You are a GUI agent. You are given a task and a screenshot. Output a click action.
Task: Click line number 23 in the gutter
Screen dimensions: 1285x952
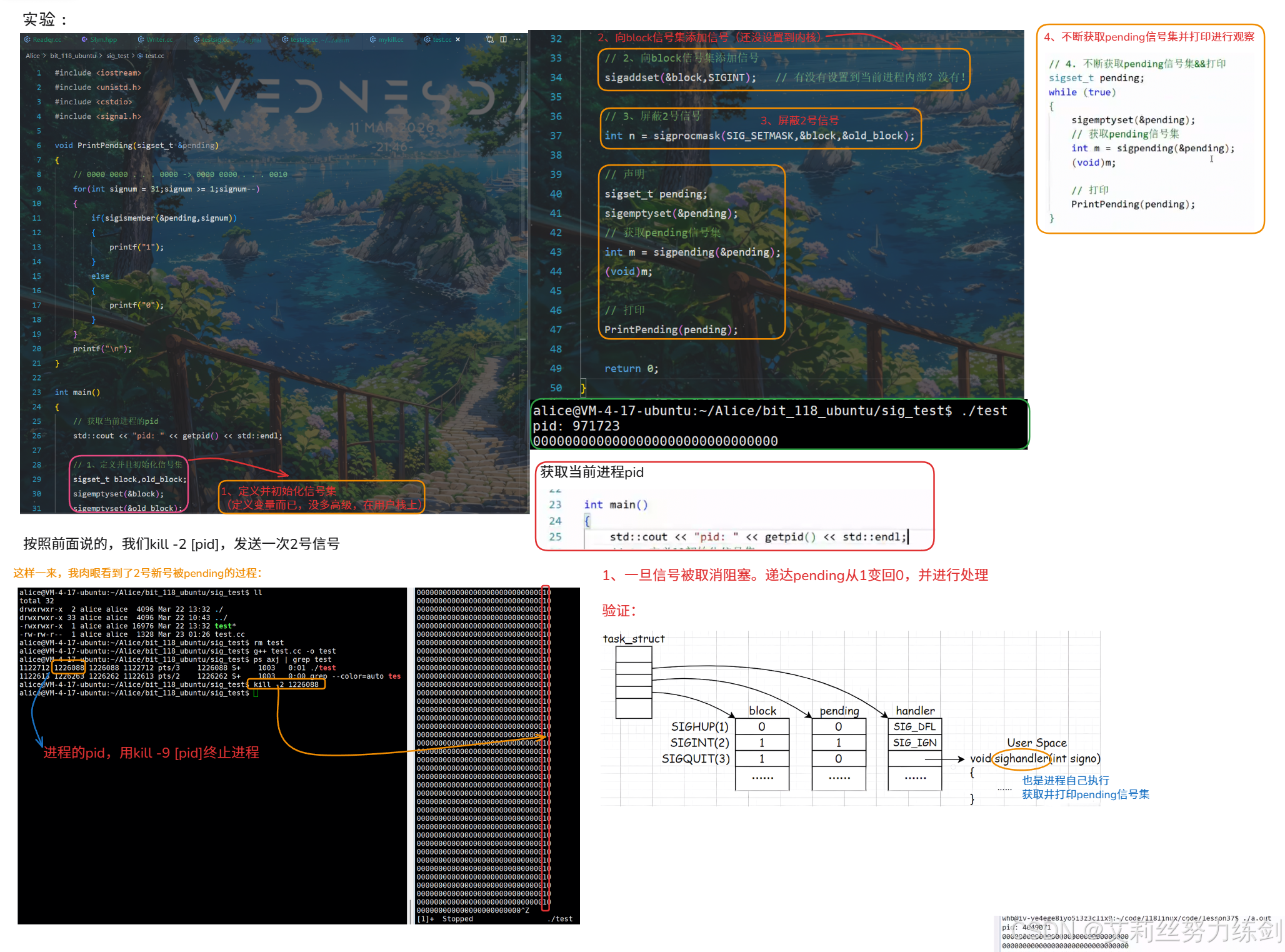click(37, 393)
